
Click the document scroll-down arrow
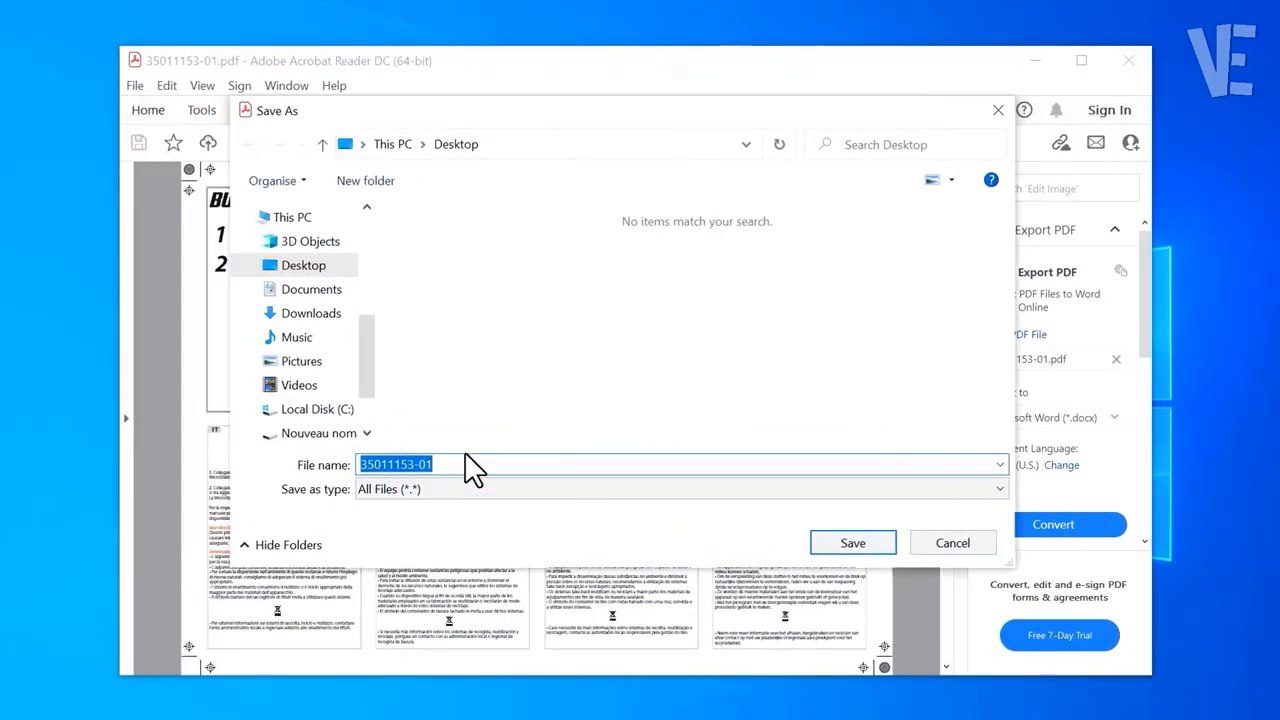pos(946,666)
